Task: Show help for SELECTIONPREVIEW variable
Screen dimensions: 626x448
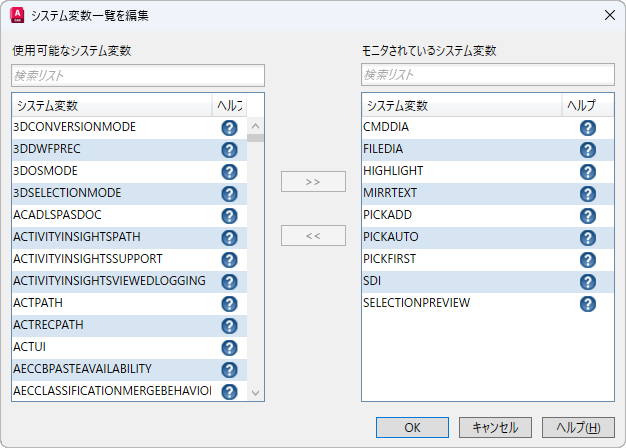Action: [x=588, y=303]
